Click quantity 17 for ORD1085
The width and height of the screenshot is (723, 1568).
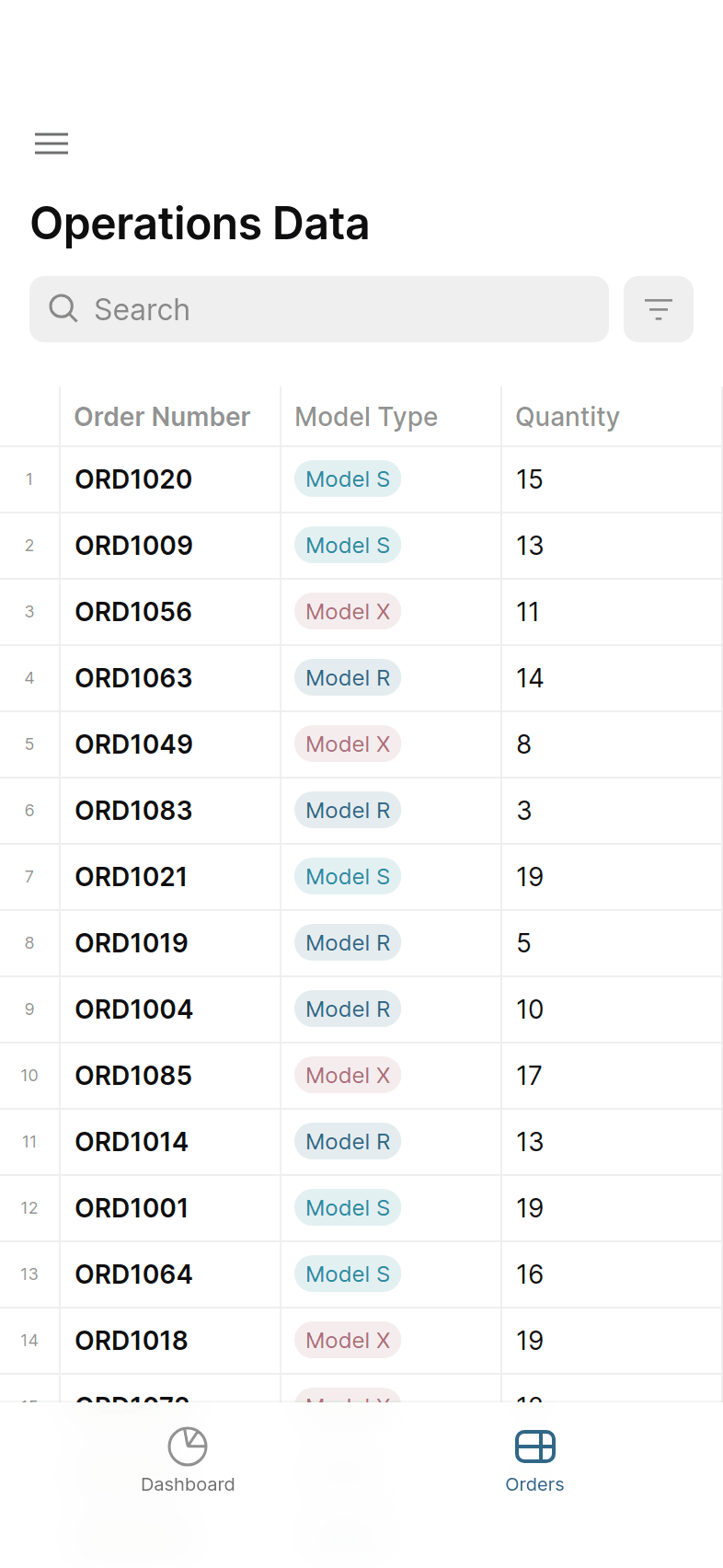coord(529,1076)
